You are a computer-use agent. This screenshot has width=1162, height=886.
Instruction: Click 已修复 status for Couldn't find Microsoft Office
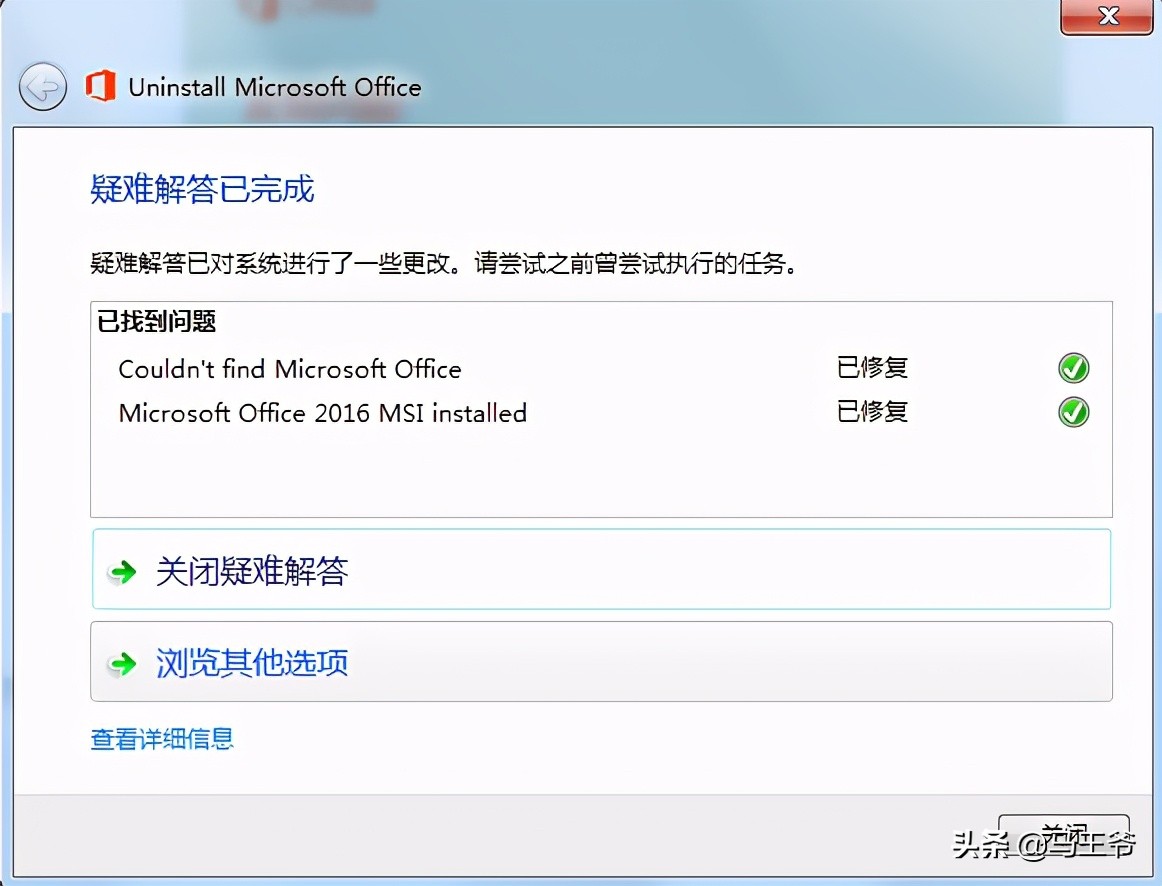(x=872, y=367)
